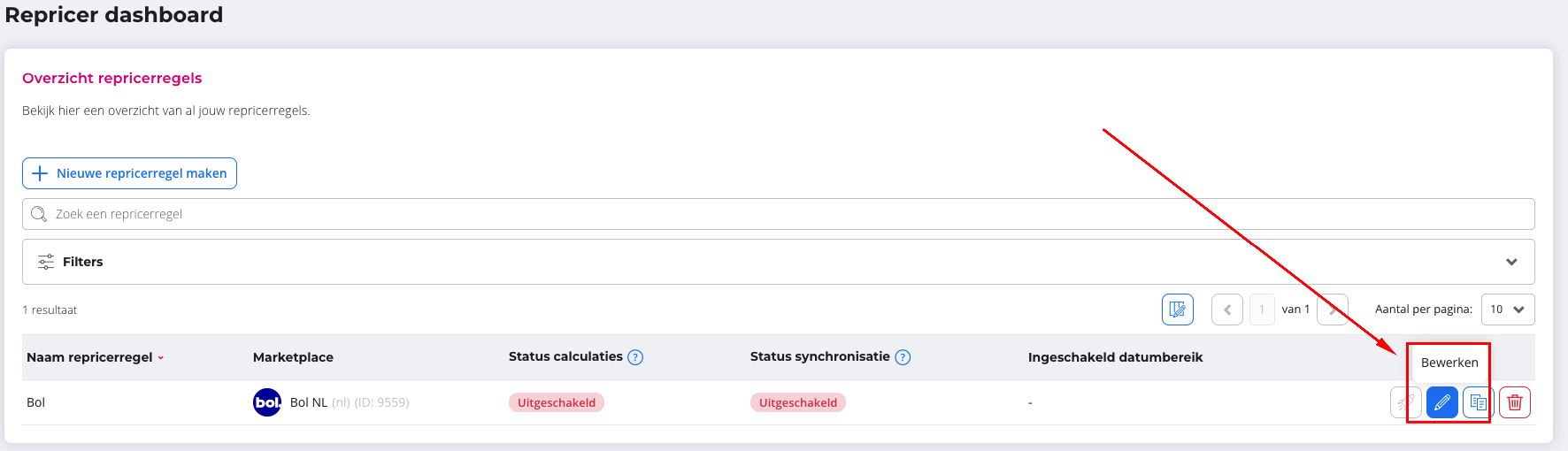Click the Bol marketplace logo
This screenshot has height=451, width=1568.
266,402
